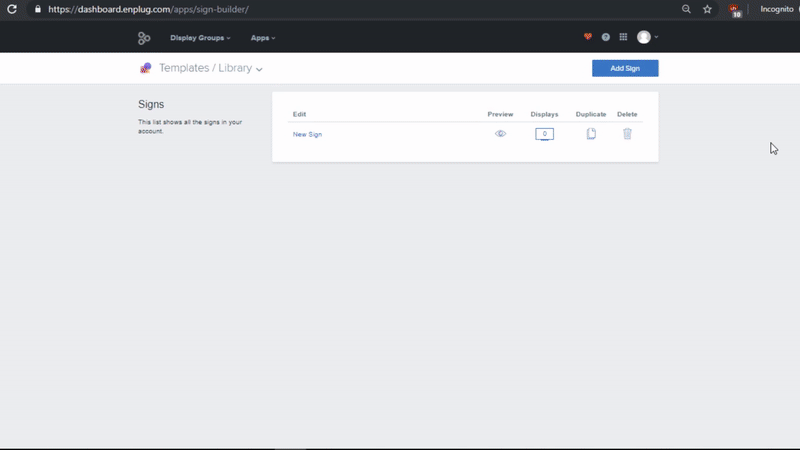Click the user avatar icon
This screenshot has height=450, width=800.
pyautogui.click(x=644, y=37)
